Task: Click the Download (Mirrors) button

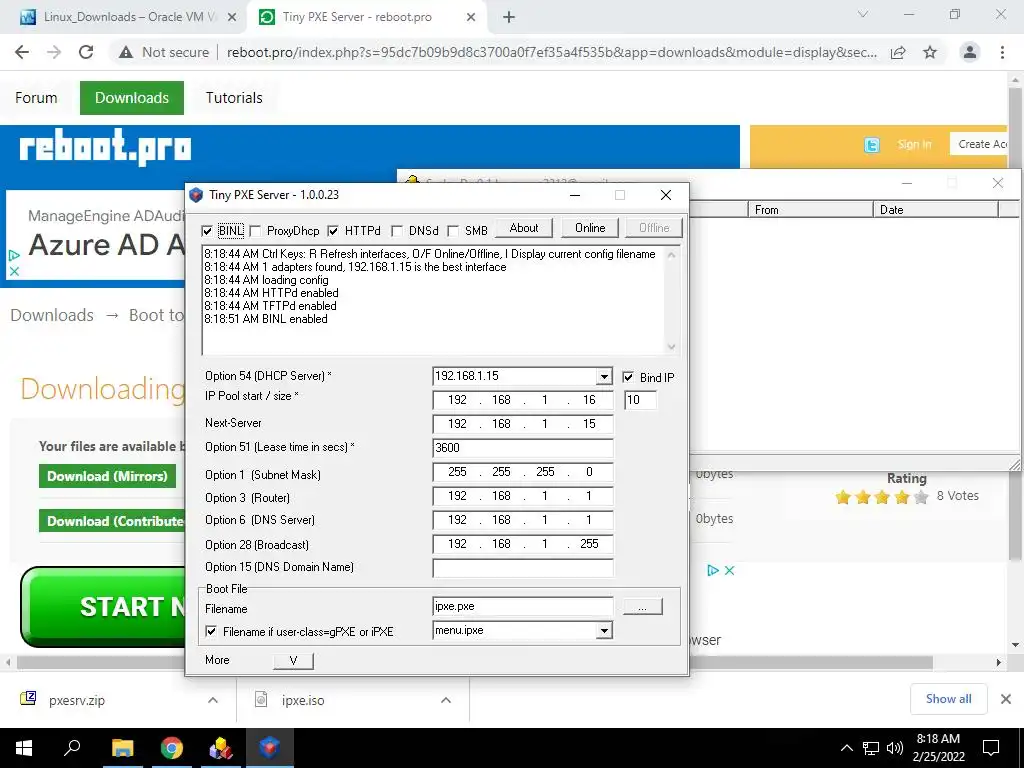Action: (x=108, y=476)
